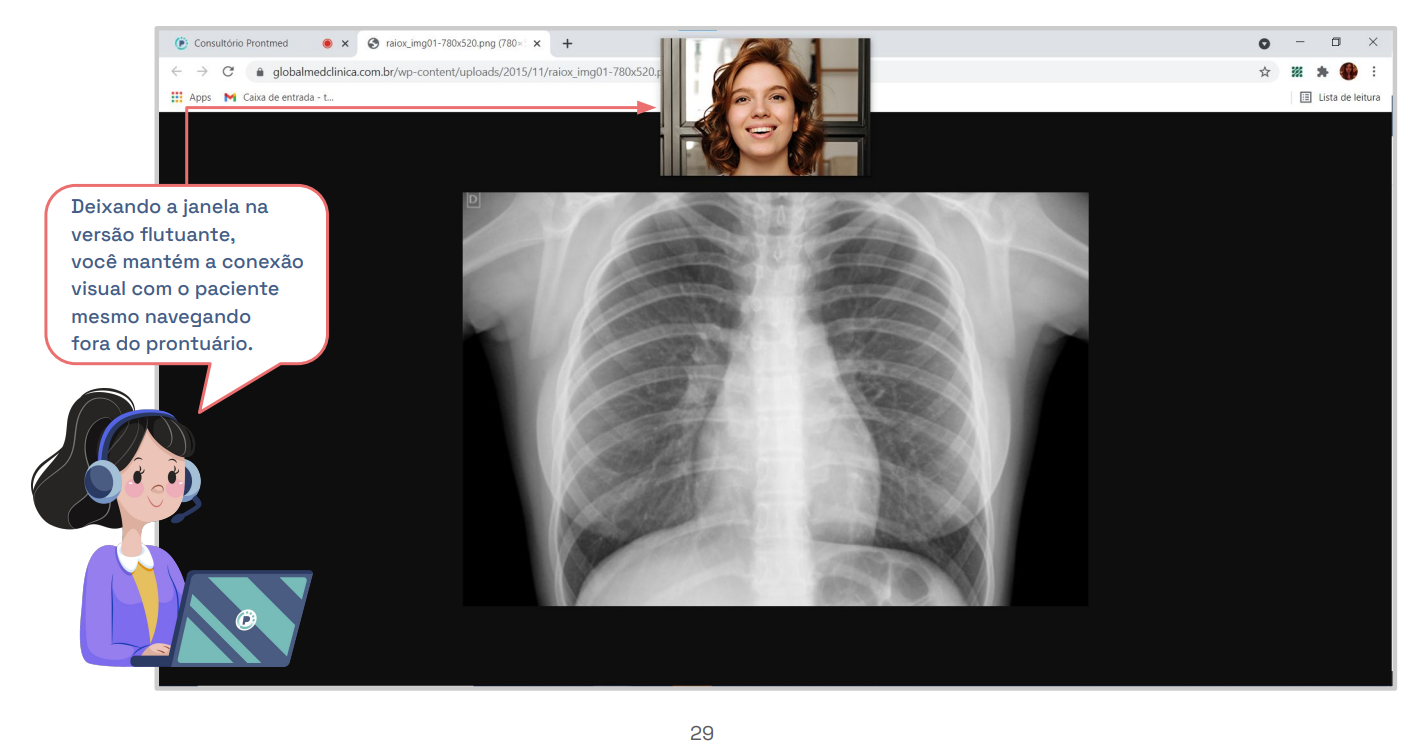Click the green grid extension icon
Screen dimensions: 1418x756
[x=1297, y=72]
